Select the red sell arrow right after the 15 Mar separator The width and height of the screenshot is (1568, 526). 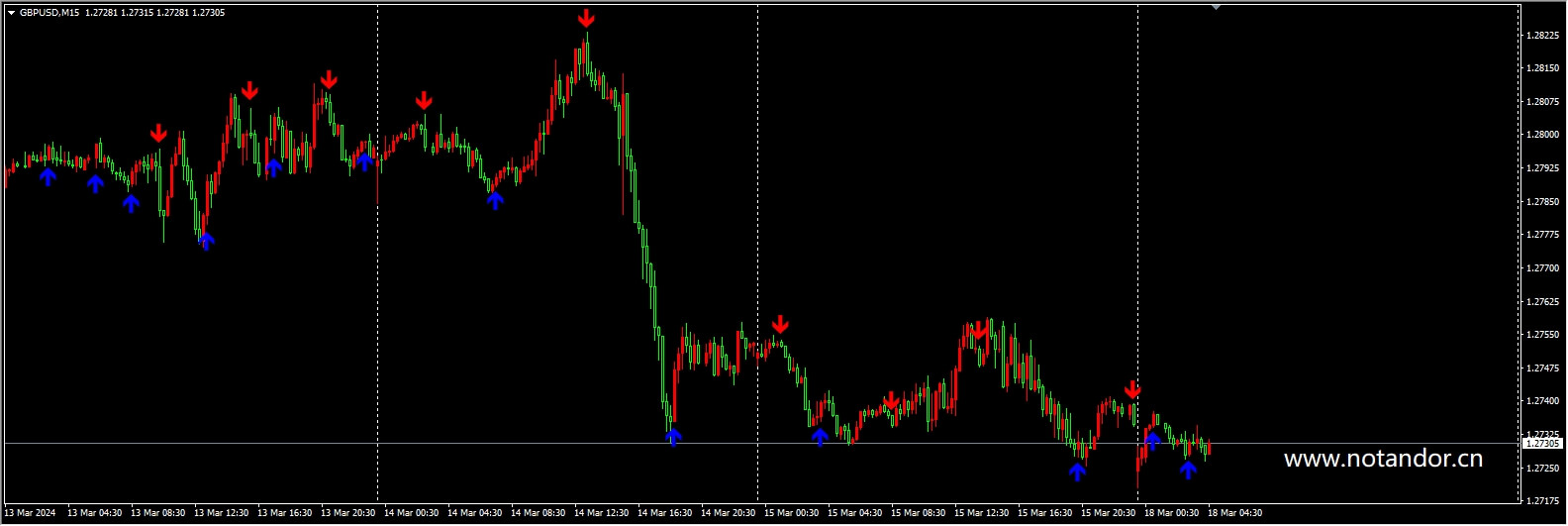click(x=780, y=324)
